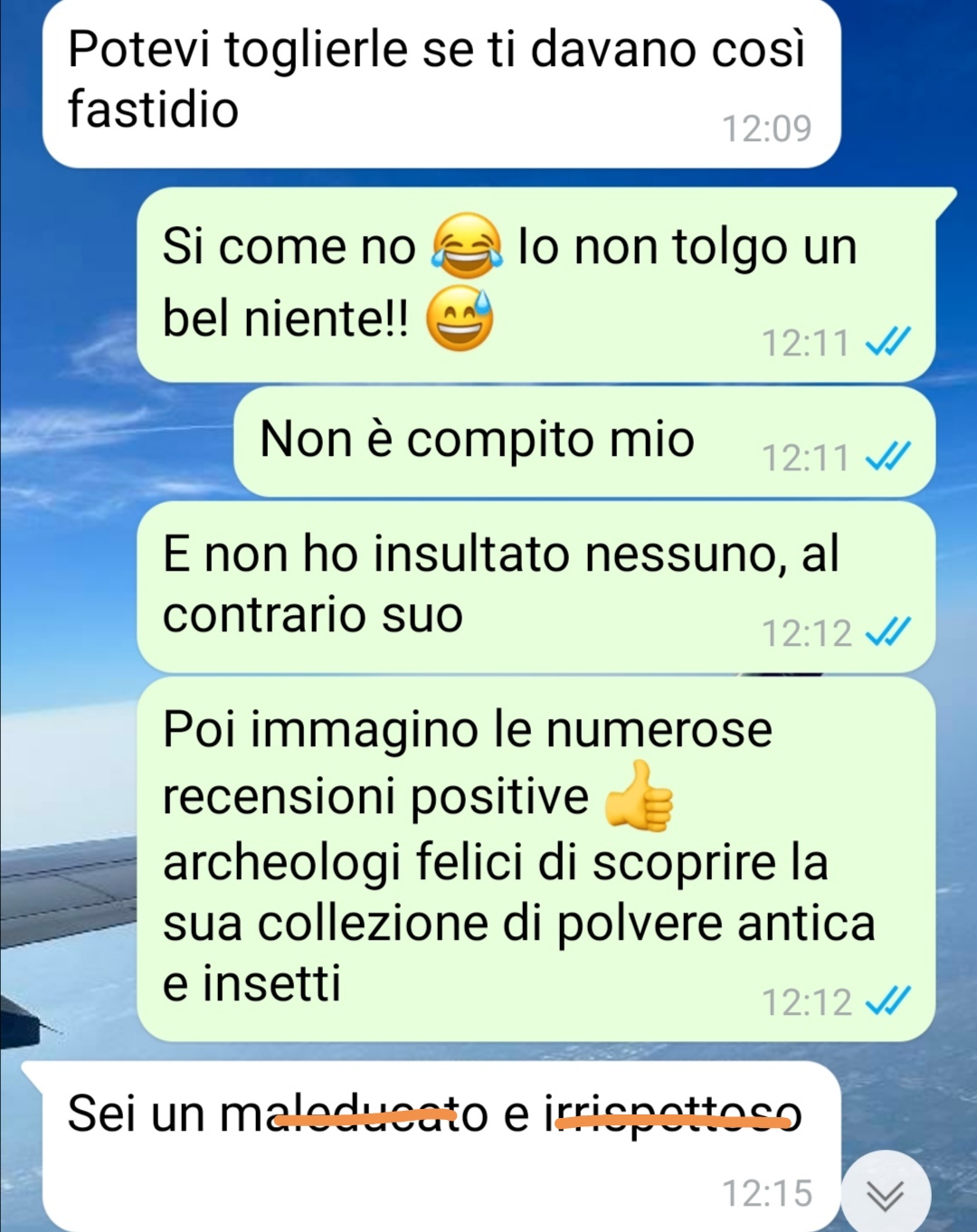The height and width of the screenshot is (1232, 977).
Task: Tap read checkmarks on 'E non ho insultato' message
Action: coord(887,632)
